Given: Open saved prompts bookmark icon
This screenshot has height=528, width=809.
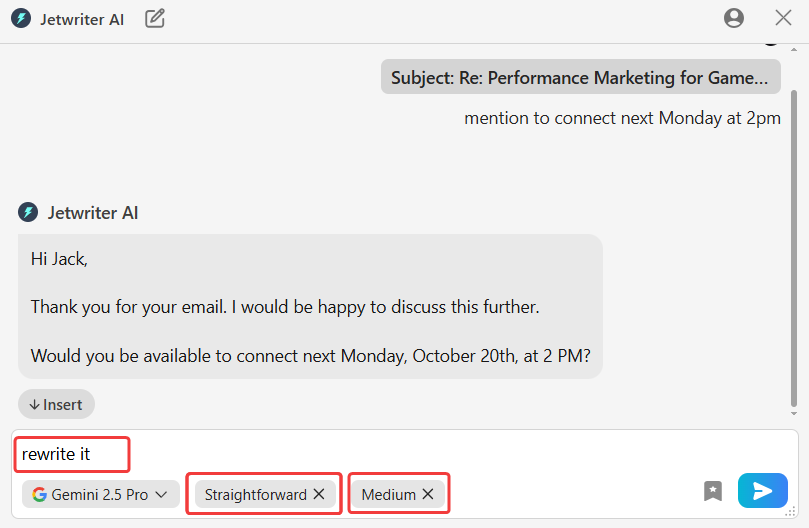Looking at the screenshot, I should (713, 491).
